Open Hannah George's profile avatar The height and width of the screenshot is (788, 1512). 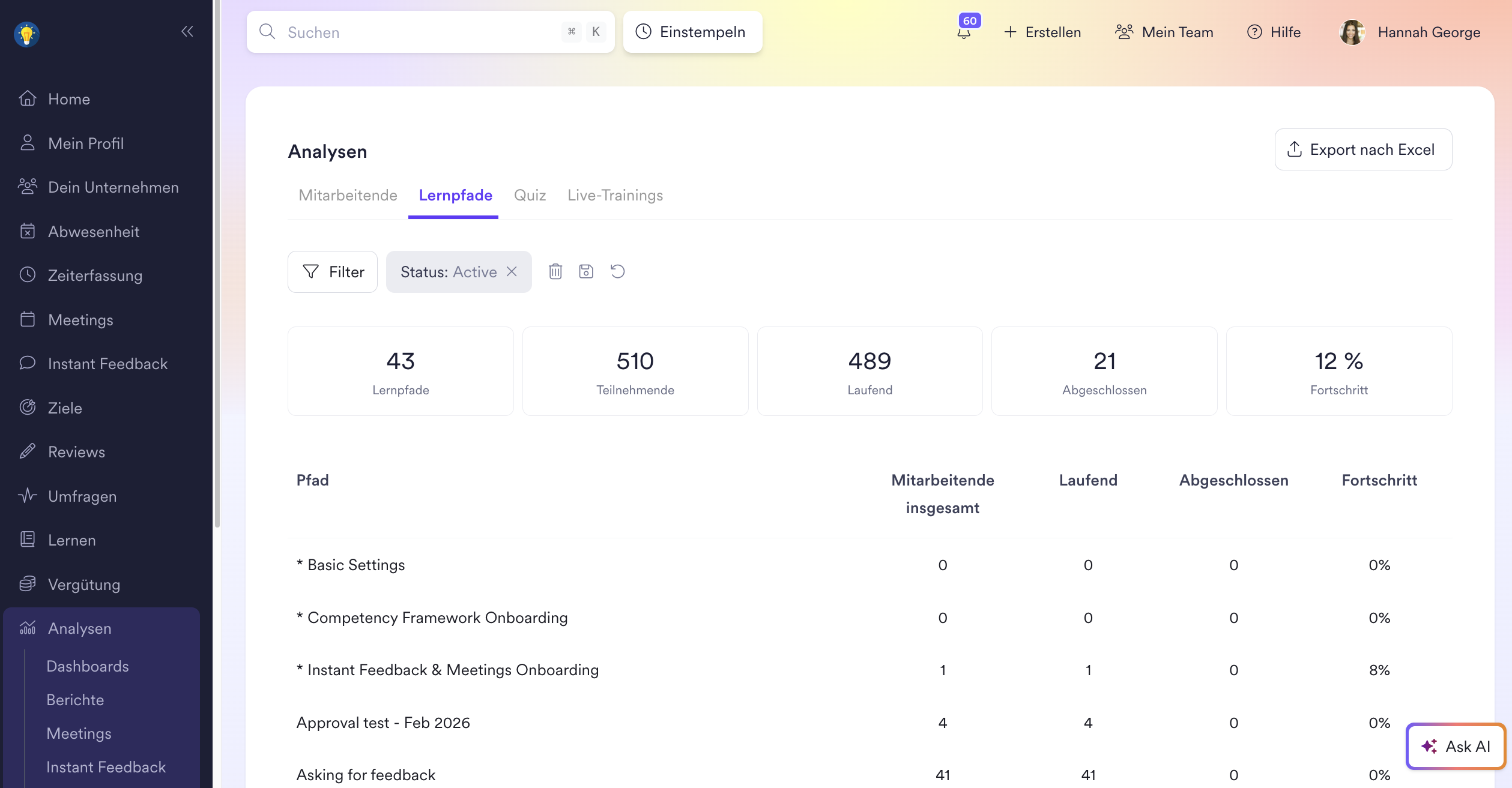[1352, 32]
